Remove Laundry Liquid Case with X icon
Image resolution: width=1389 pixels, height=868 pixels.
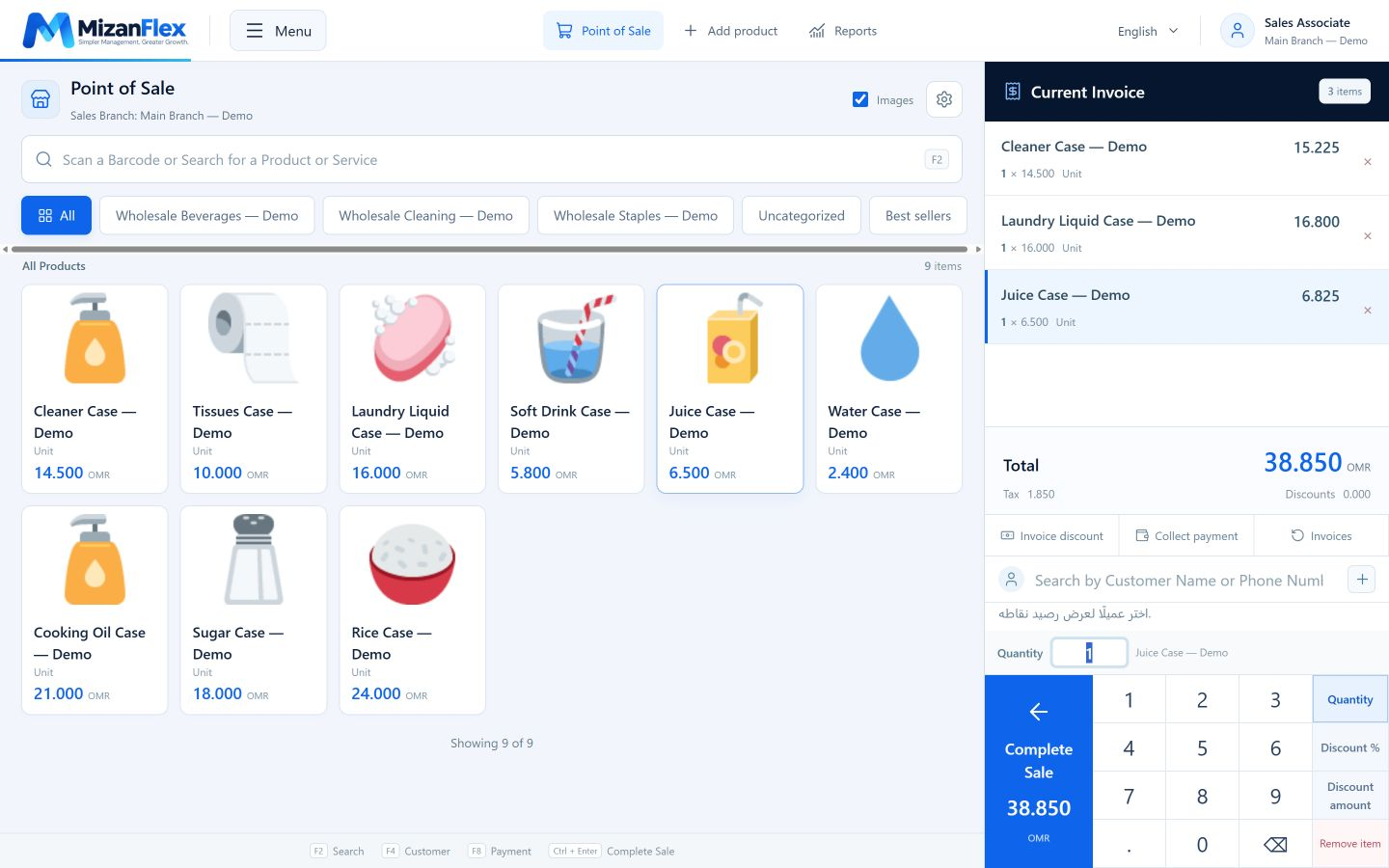pos(1367,236)
